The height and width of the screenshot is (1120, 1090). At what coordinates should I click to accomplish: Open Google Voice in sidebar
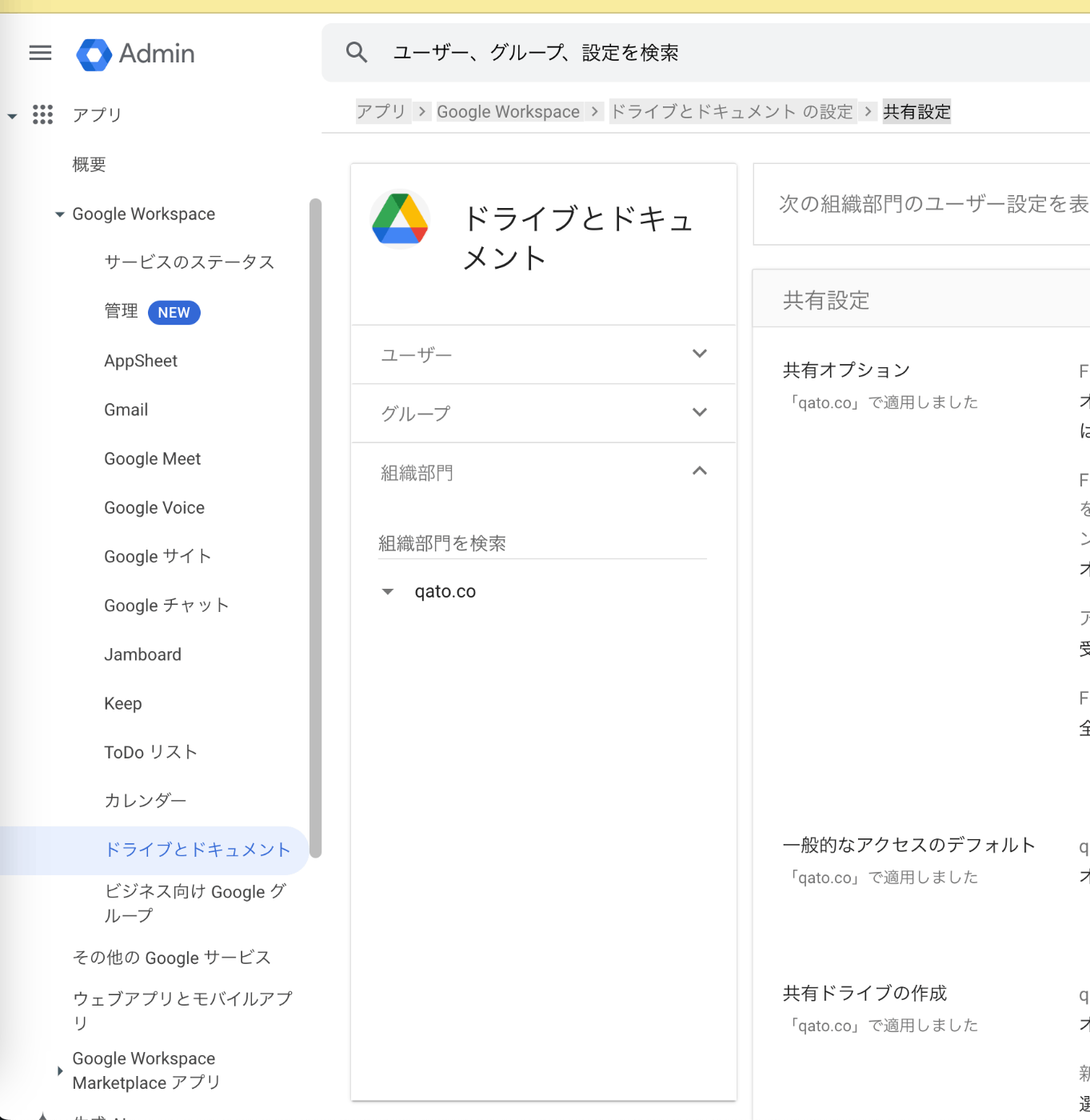point(154,507)
